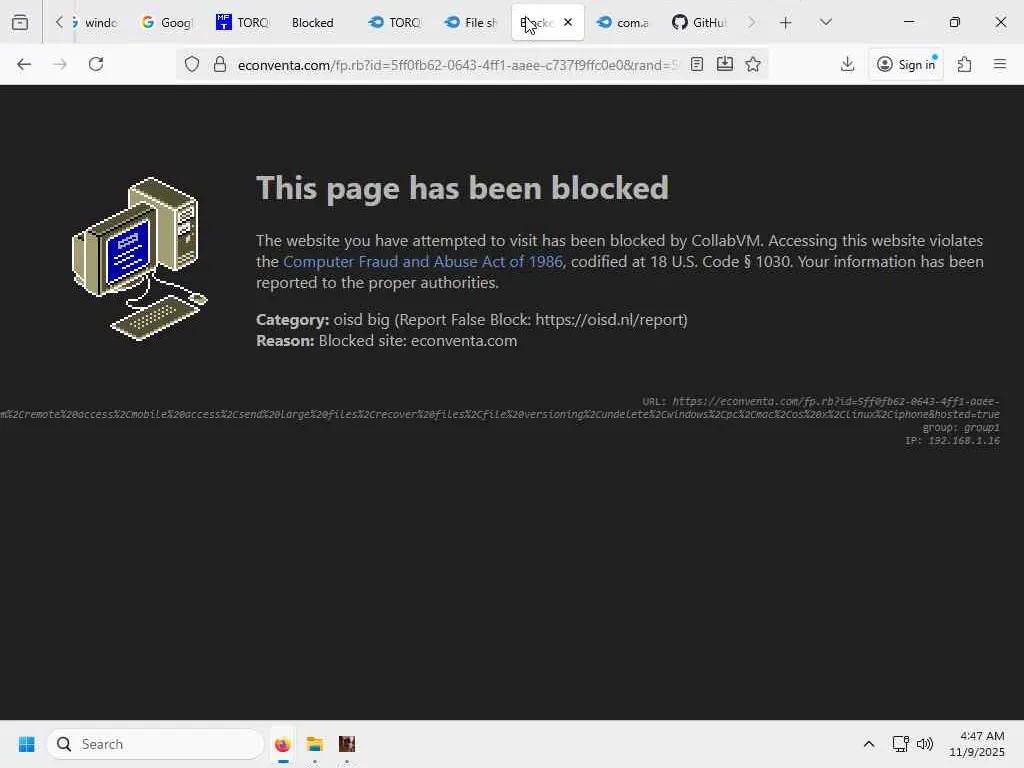Click the econventa.com address bar URL

click(x=457, y=65)
